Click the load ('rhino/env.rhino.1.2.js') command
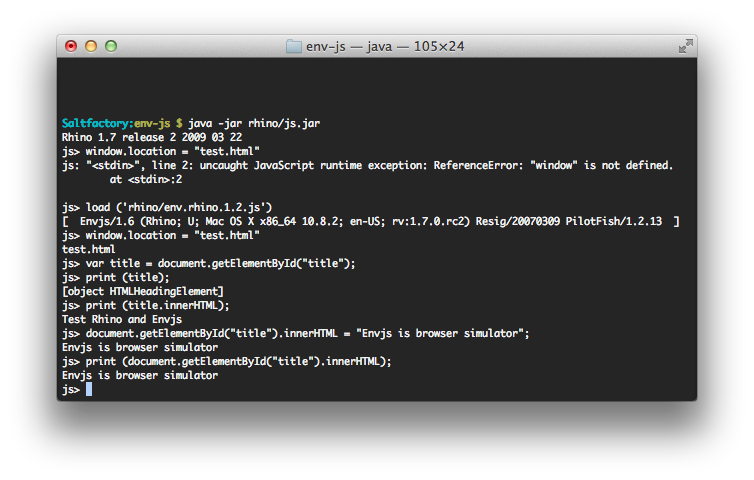The height and width of the screenshot is (480, 754). (179, 208)
